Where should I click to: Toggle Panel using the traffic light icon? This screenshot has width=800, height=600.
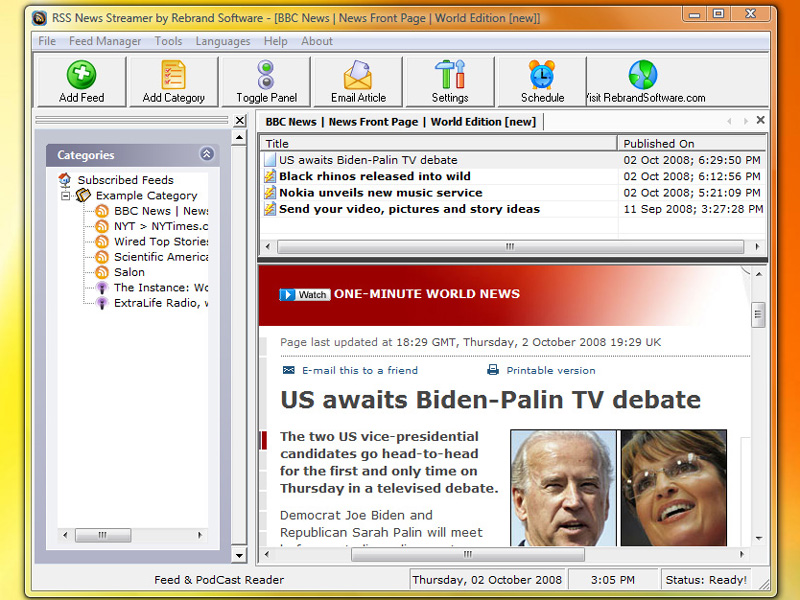coord(266,74)
